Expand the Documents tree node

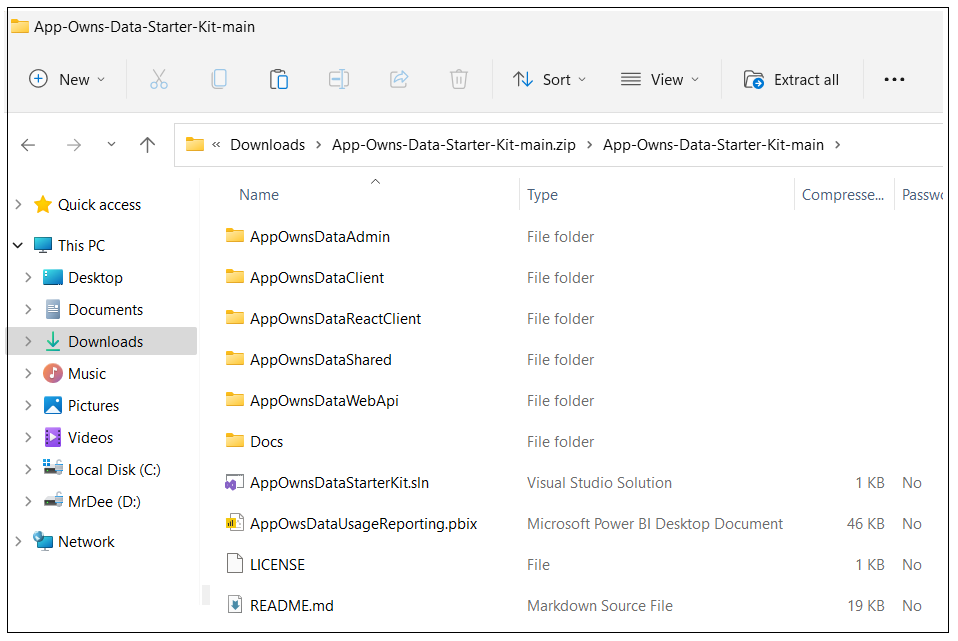[28, 309]
